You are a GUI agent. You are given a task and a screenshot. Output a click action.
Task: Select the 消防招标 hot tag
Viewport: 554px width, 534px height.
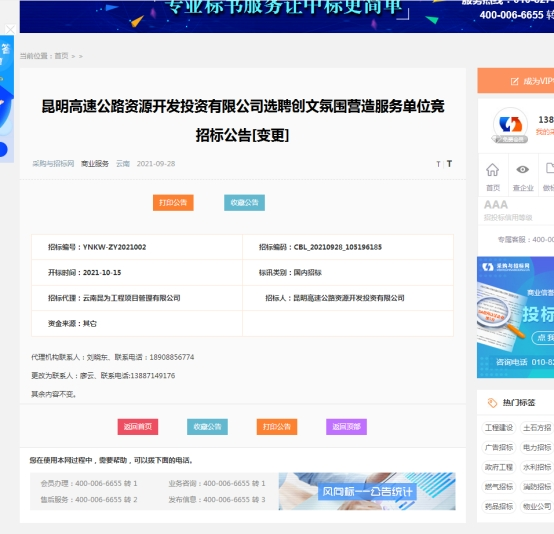(x=537, y=487)
